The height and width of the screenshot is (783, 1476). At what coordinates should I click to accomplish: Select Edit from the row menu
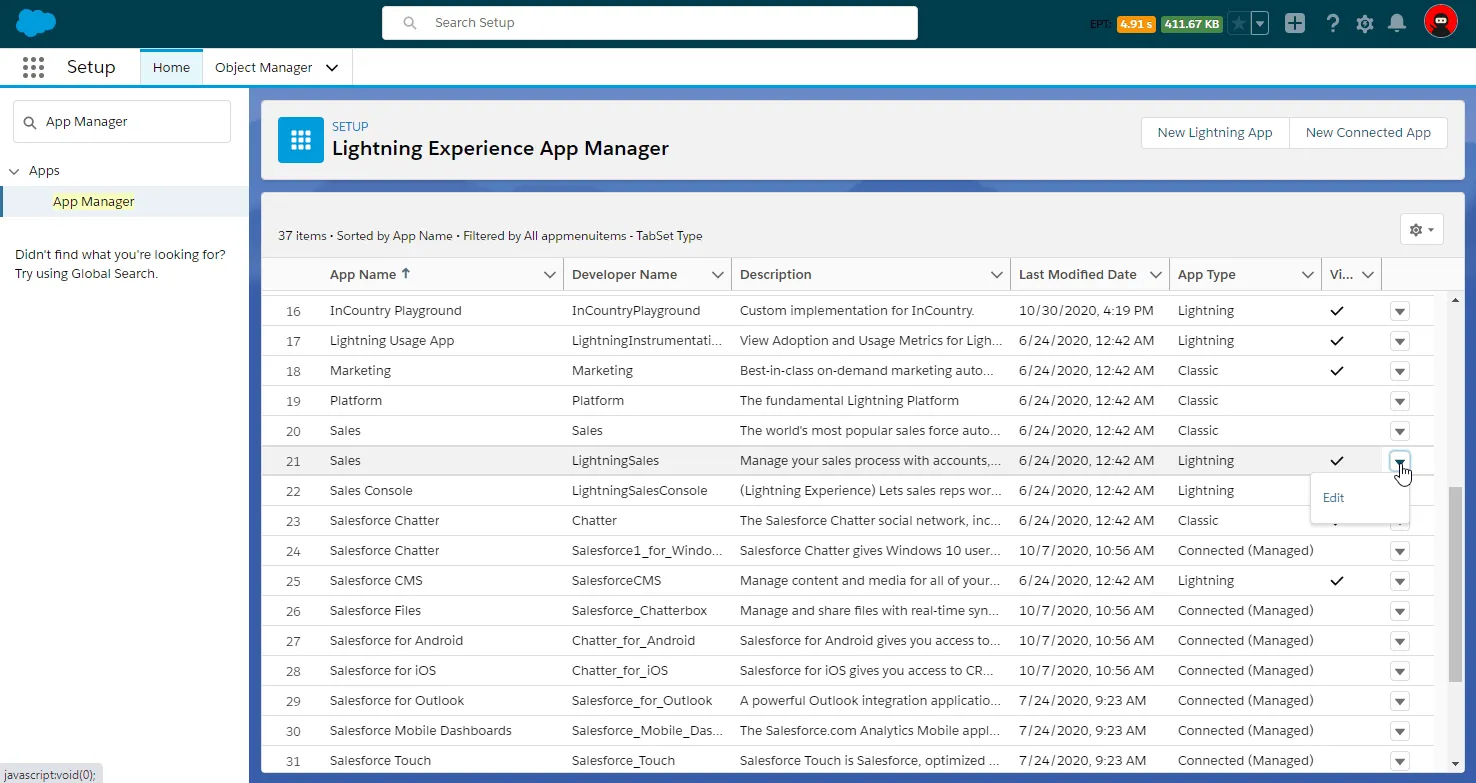pyautogui.click(x=1334, y=498)
